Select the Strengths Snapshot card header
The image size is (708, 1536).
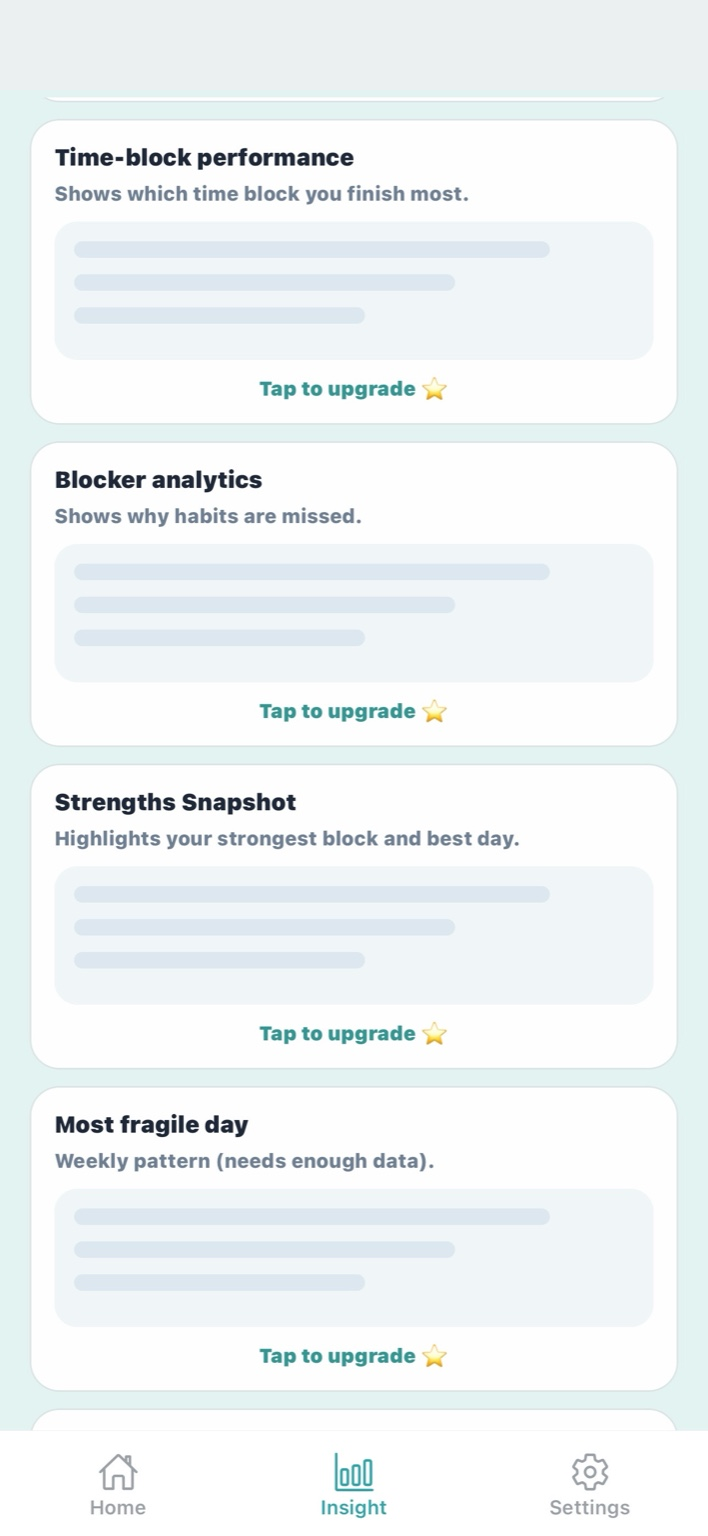(x=175, y=802)
